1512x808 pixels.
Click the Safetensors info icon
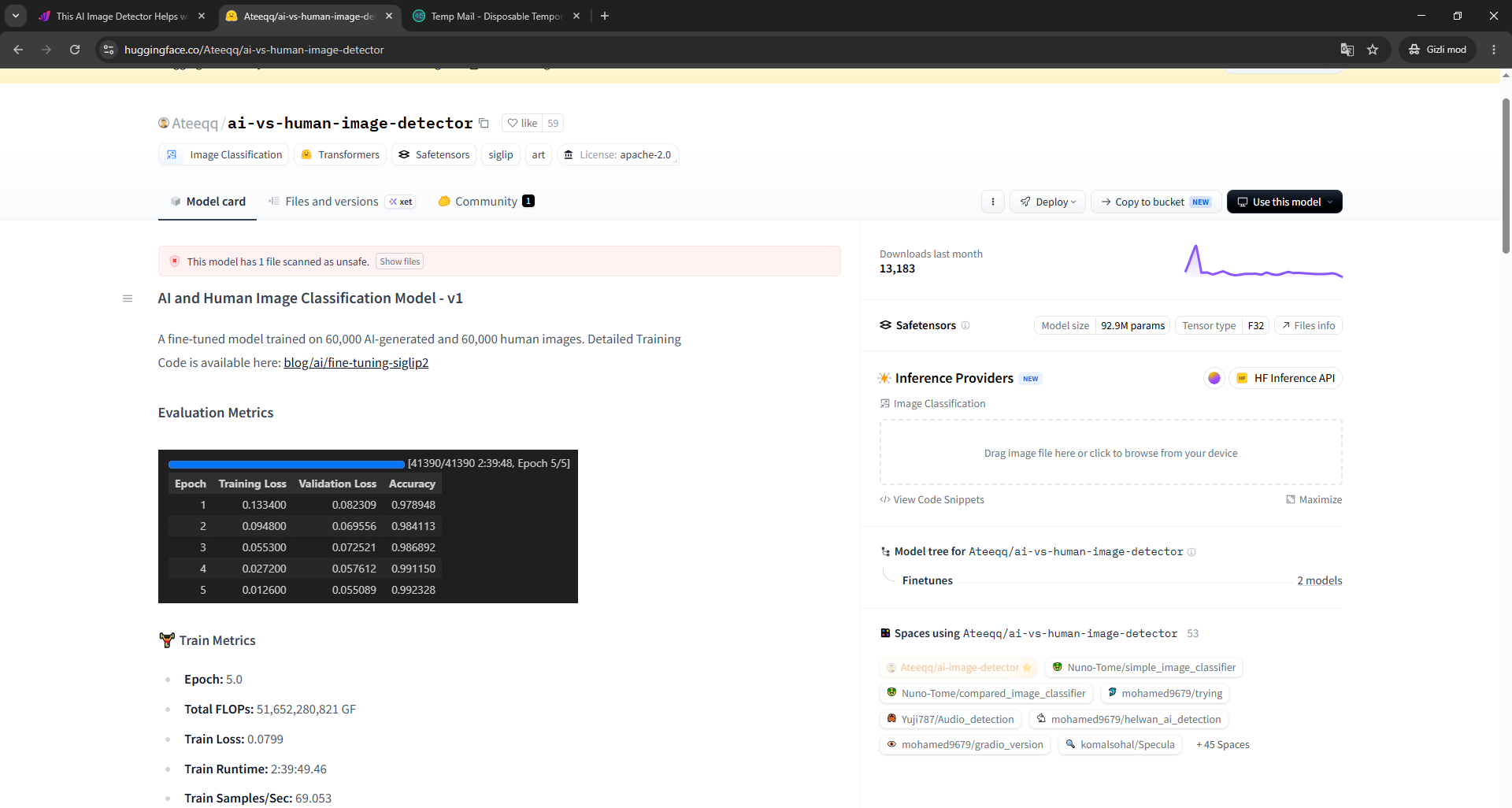(965, 325)
